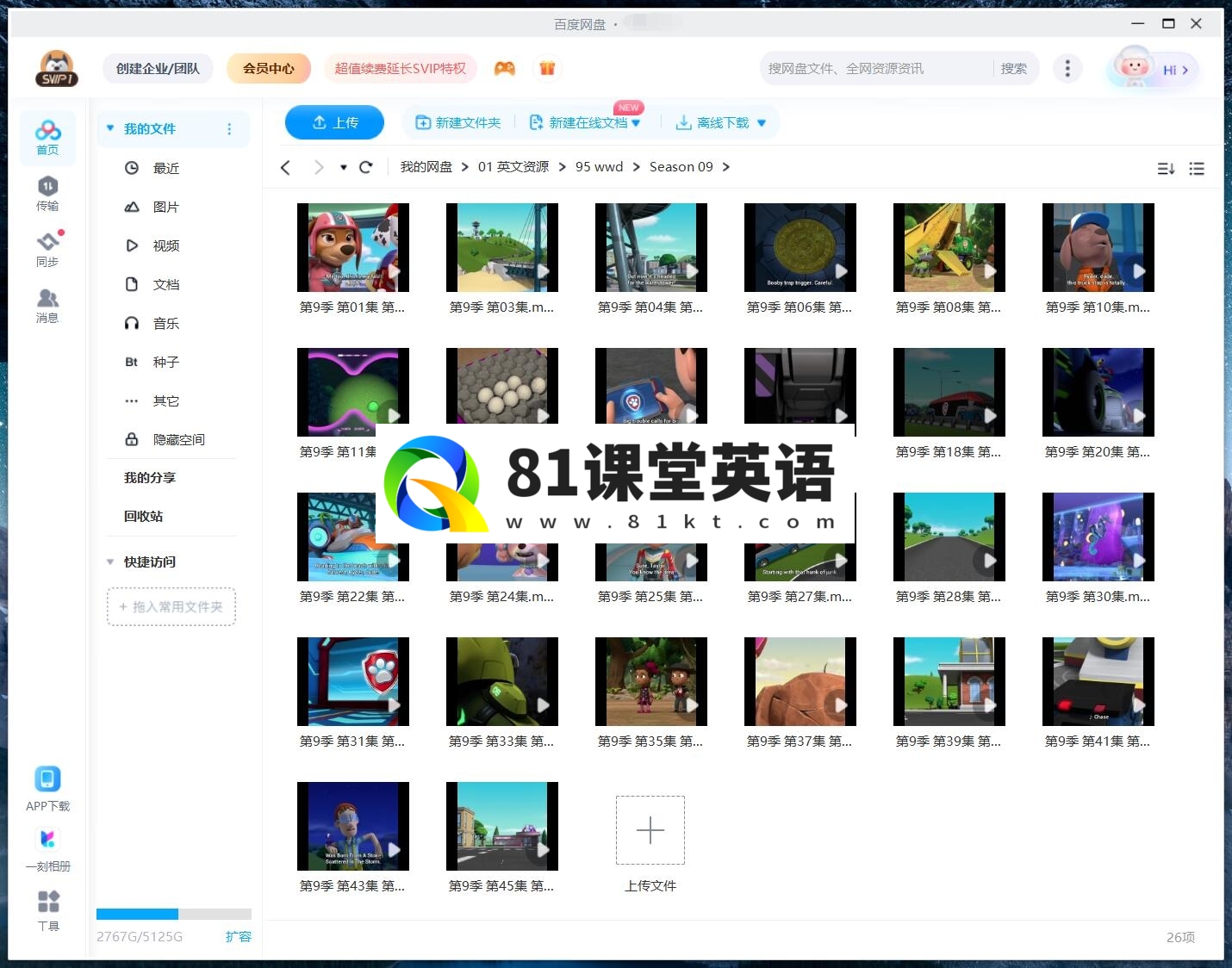The height and width of the screenshot is (968, 1232).
Task: Go forward with the right arrow
Action: [x=319, y=167]
